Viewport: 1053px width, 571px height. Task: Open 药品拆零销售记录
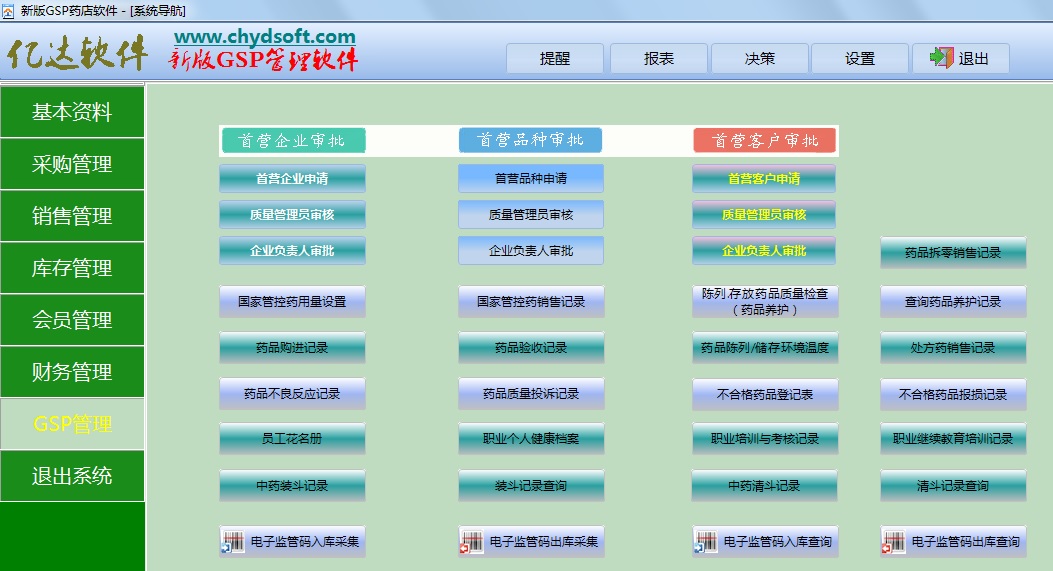[x=953, y=253]
